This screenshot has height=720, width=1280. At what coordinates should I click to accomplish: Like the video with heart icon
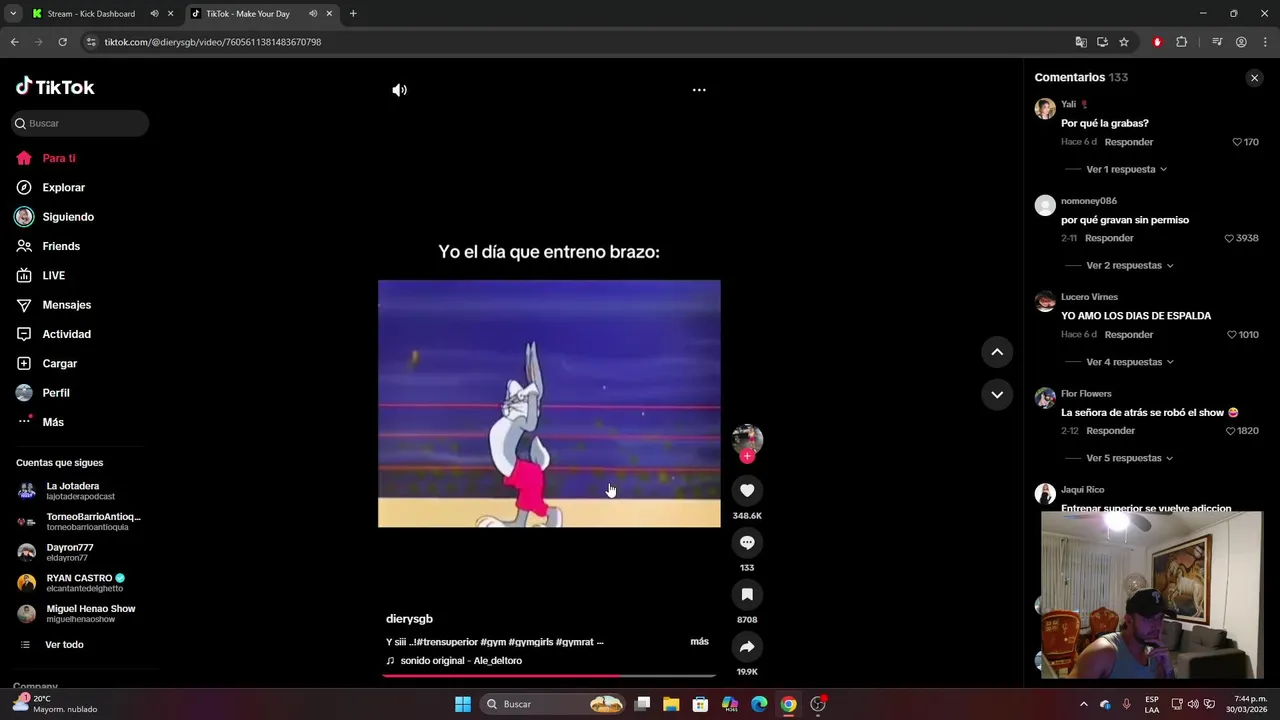tap(747, 490)
